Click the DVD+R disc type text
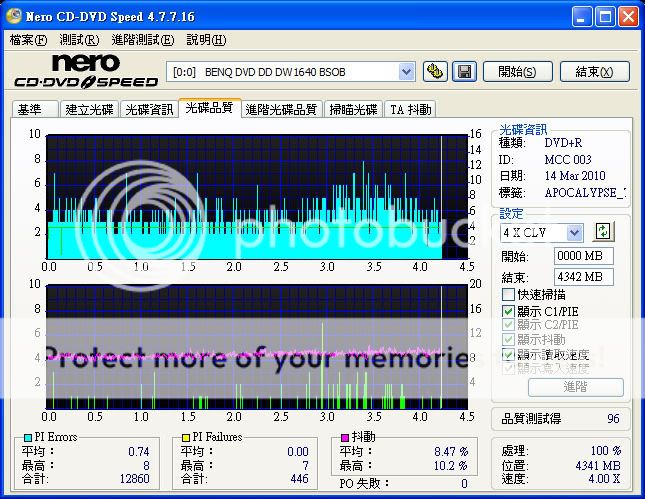 pyautogui.click(x=563, y=143)
